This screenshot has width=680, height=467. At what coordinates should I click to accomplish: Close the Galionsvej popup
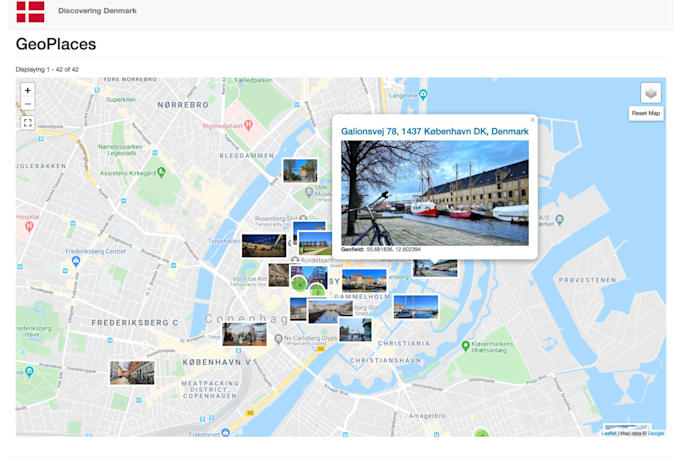[532, 120]
